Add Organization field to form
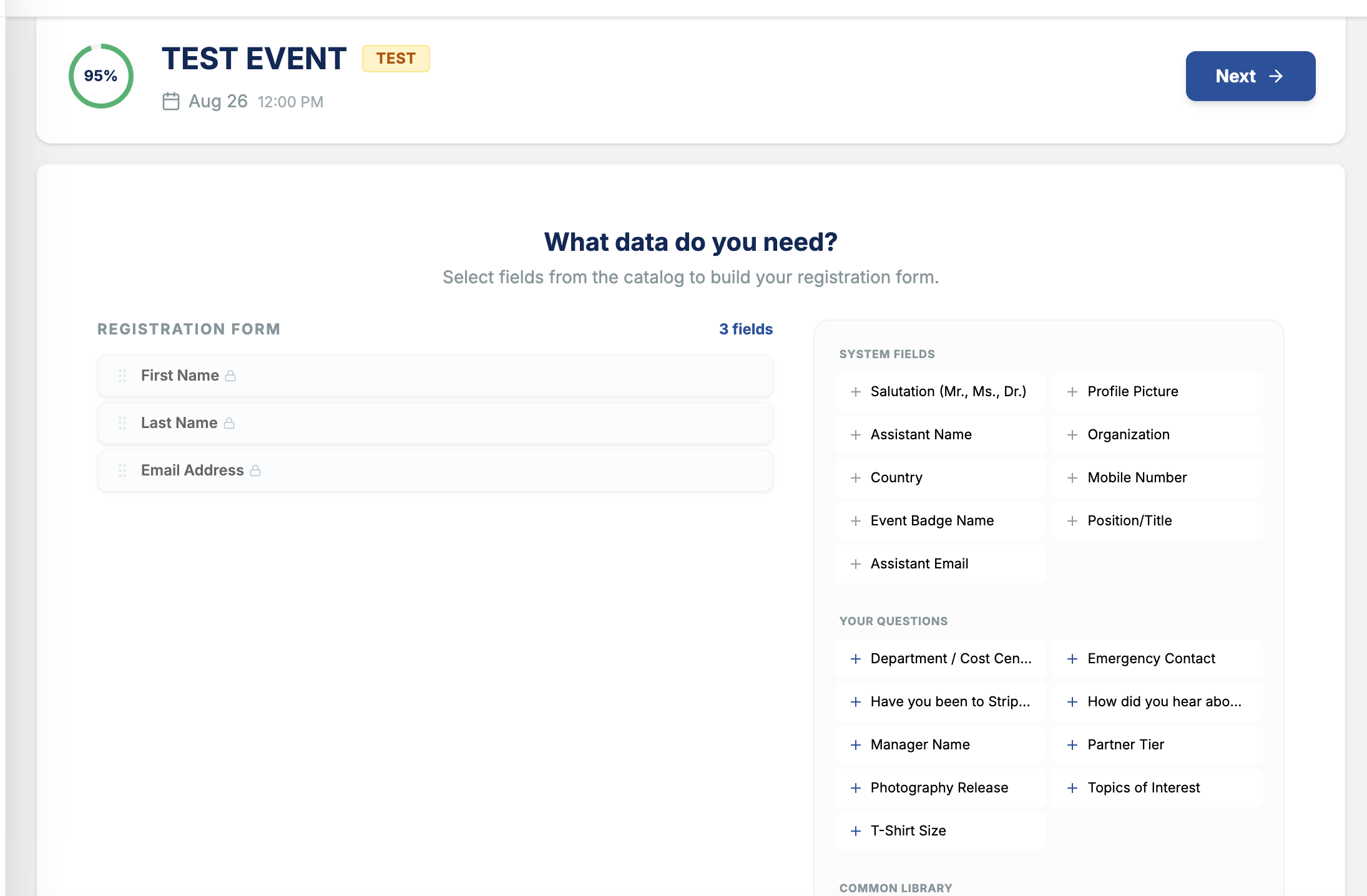Screen dimensions: 1367x896 [1157, 435]
